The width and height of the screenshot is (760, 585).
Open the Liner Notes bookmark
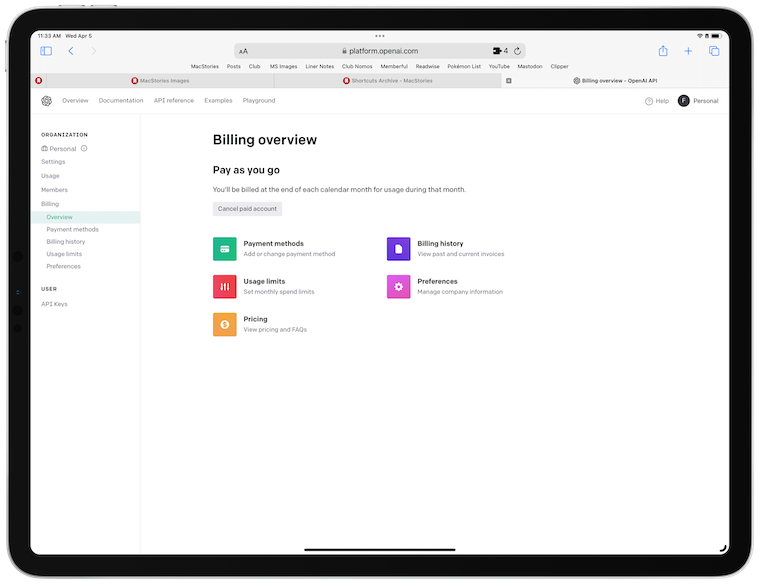(x=319, y=66)
